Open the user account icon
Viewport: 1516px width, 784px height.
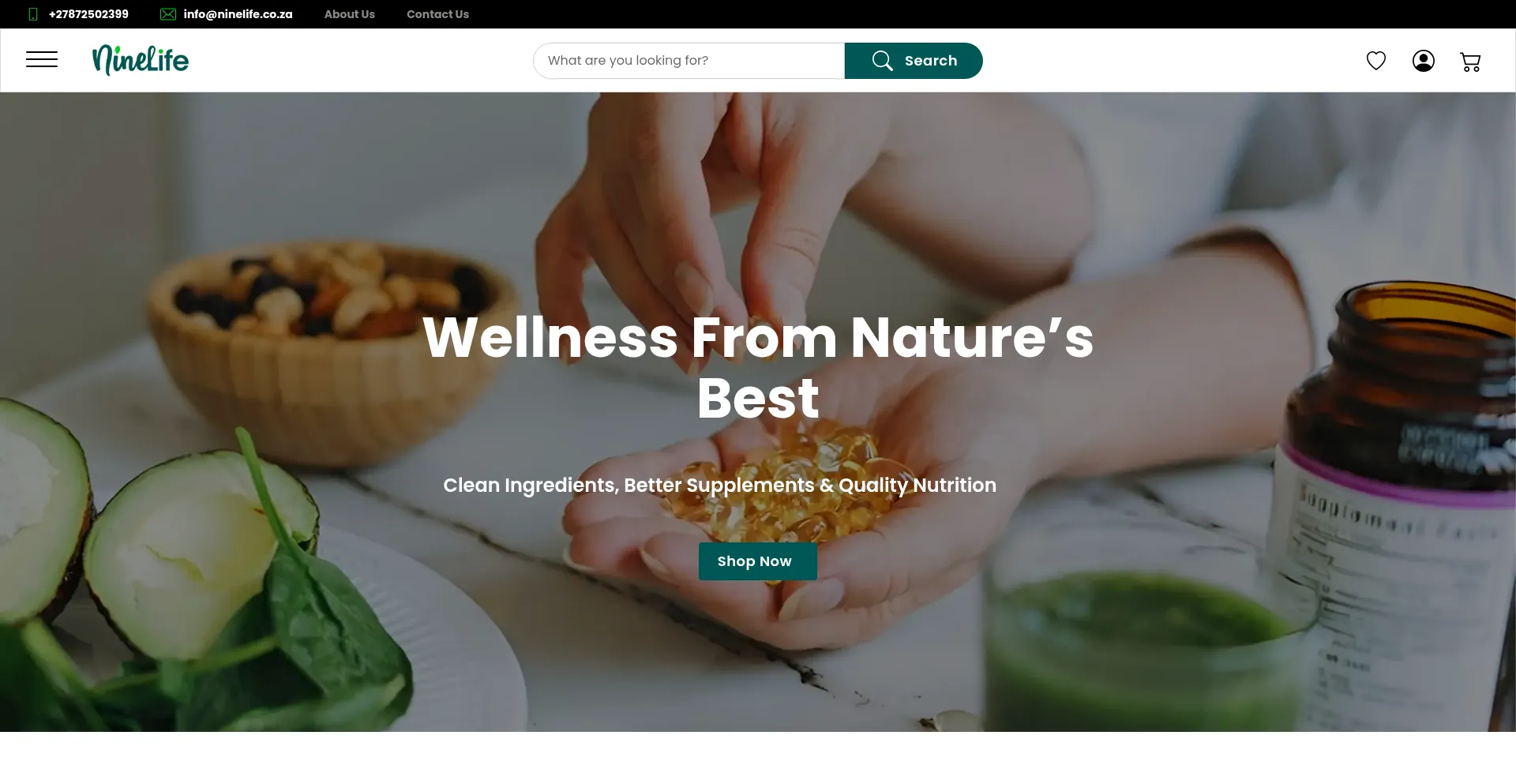click(x=1424, y=61)
